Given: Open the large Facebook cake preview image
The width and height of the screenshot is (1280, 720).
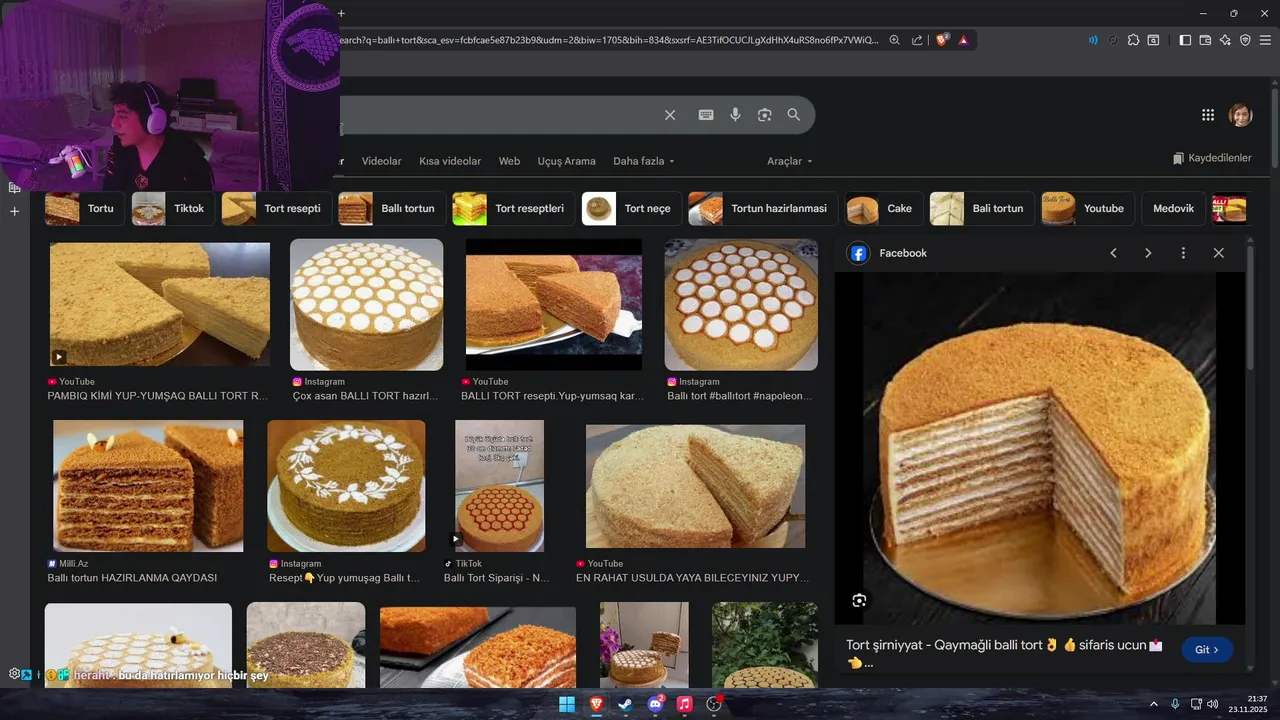Looking at the screenshot, I should click(x=1040, y=448).
